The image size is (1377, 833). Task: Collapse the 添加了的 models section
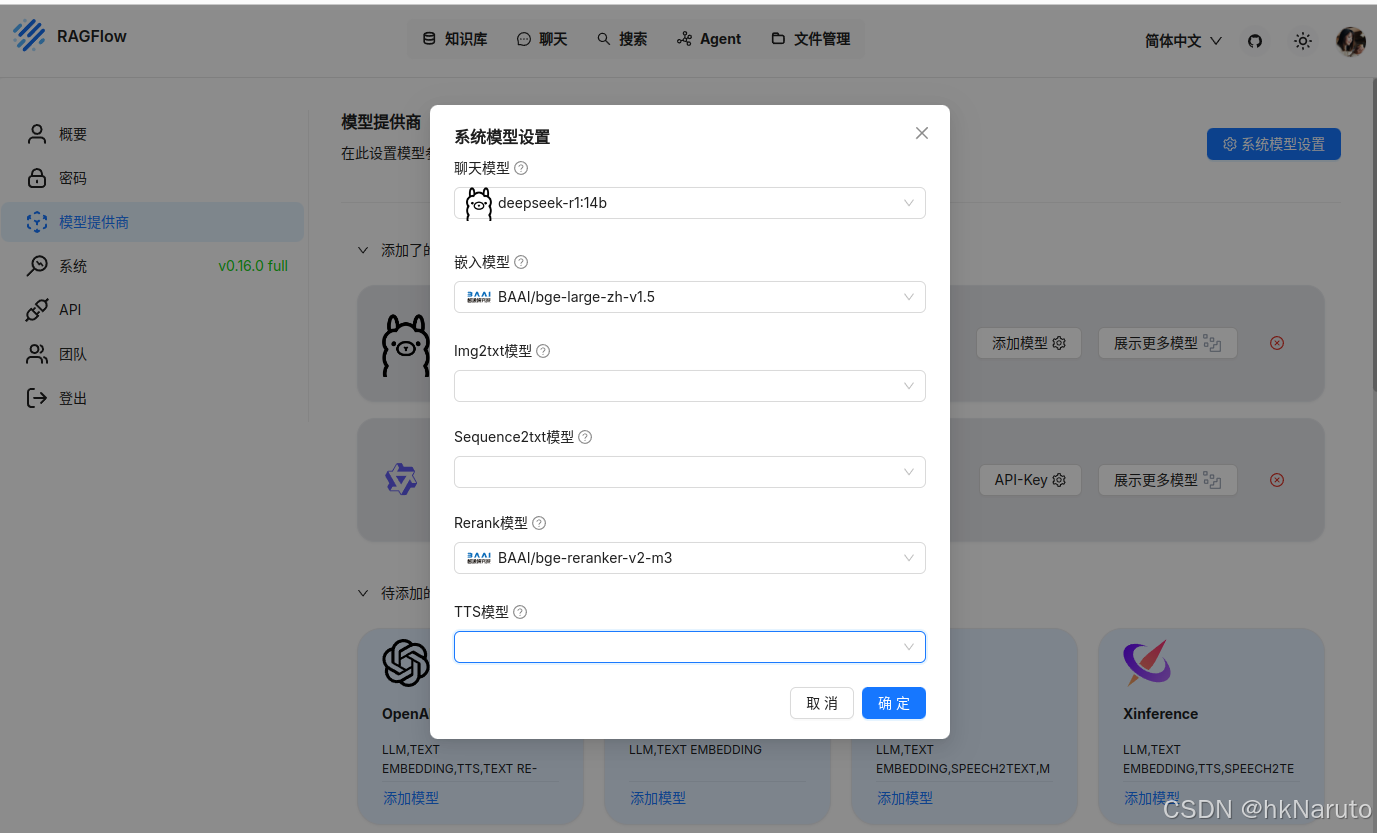pyautogui.click(x=363, y=250)
